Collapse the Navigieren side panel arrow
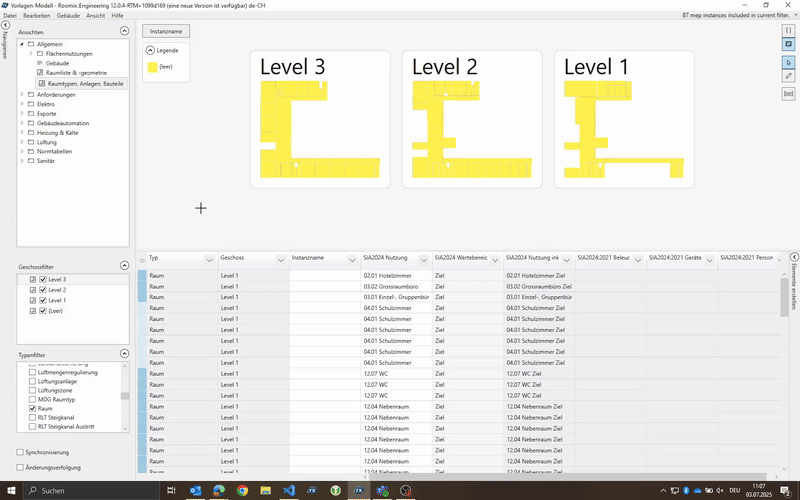 (5, 24)
